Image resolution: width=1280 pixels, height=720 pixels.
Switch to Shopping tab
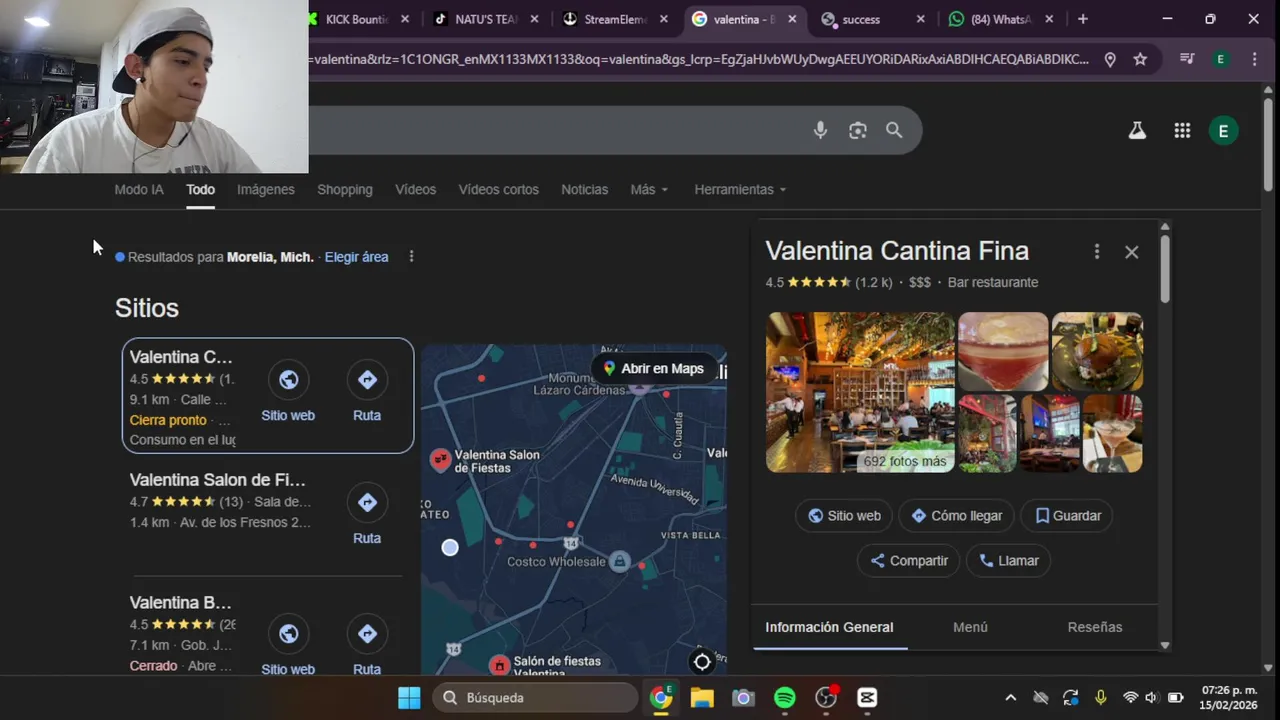coord(345,189)
